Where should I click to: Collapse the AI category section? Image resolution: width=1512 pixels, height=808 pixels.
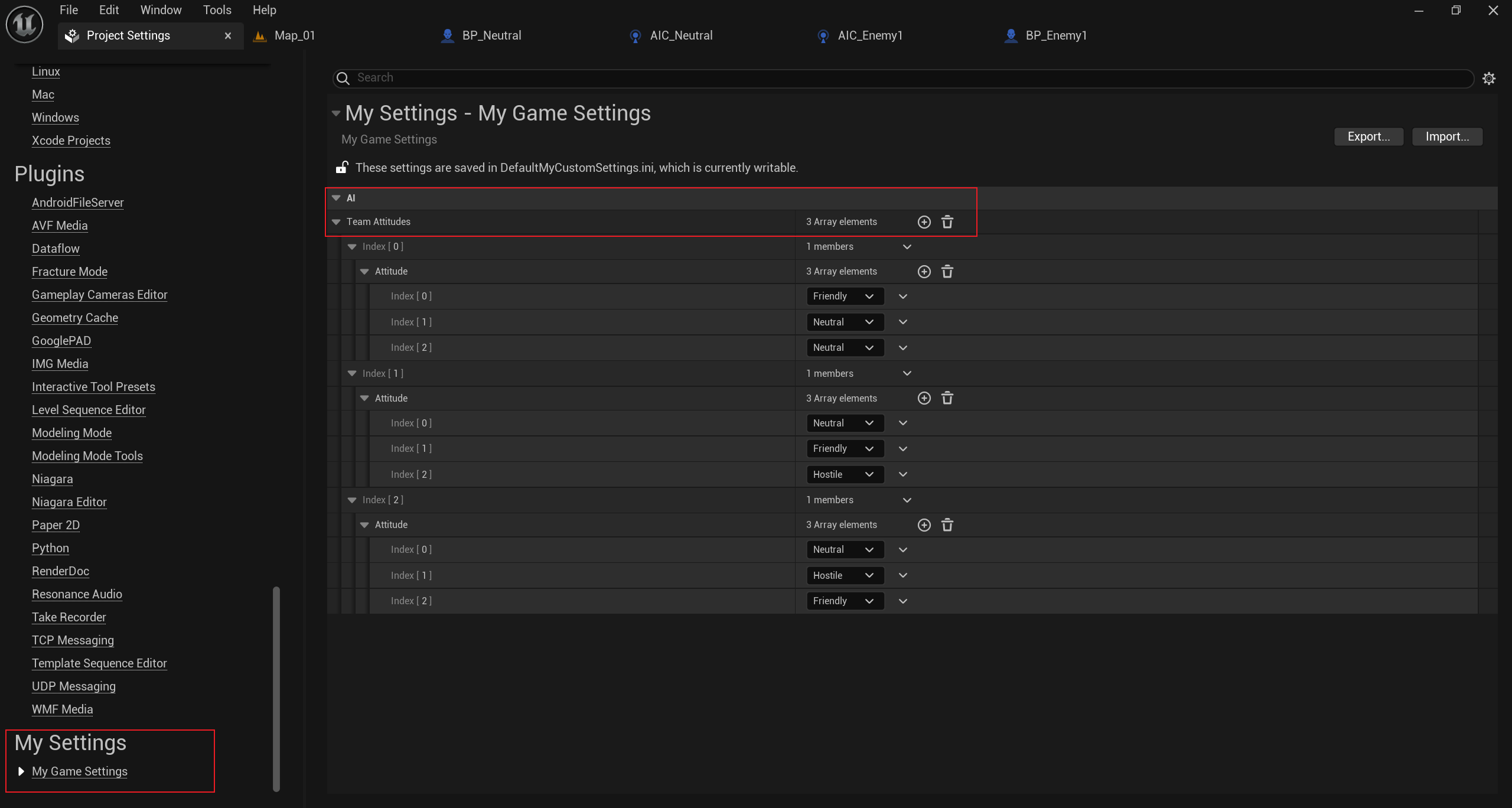click(336, 198)
